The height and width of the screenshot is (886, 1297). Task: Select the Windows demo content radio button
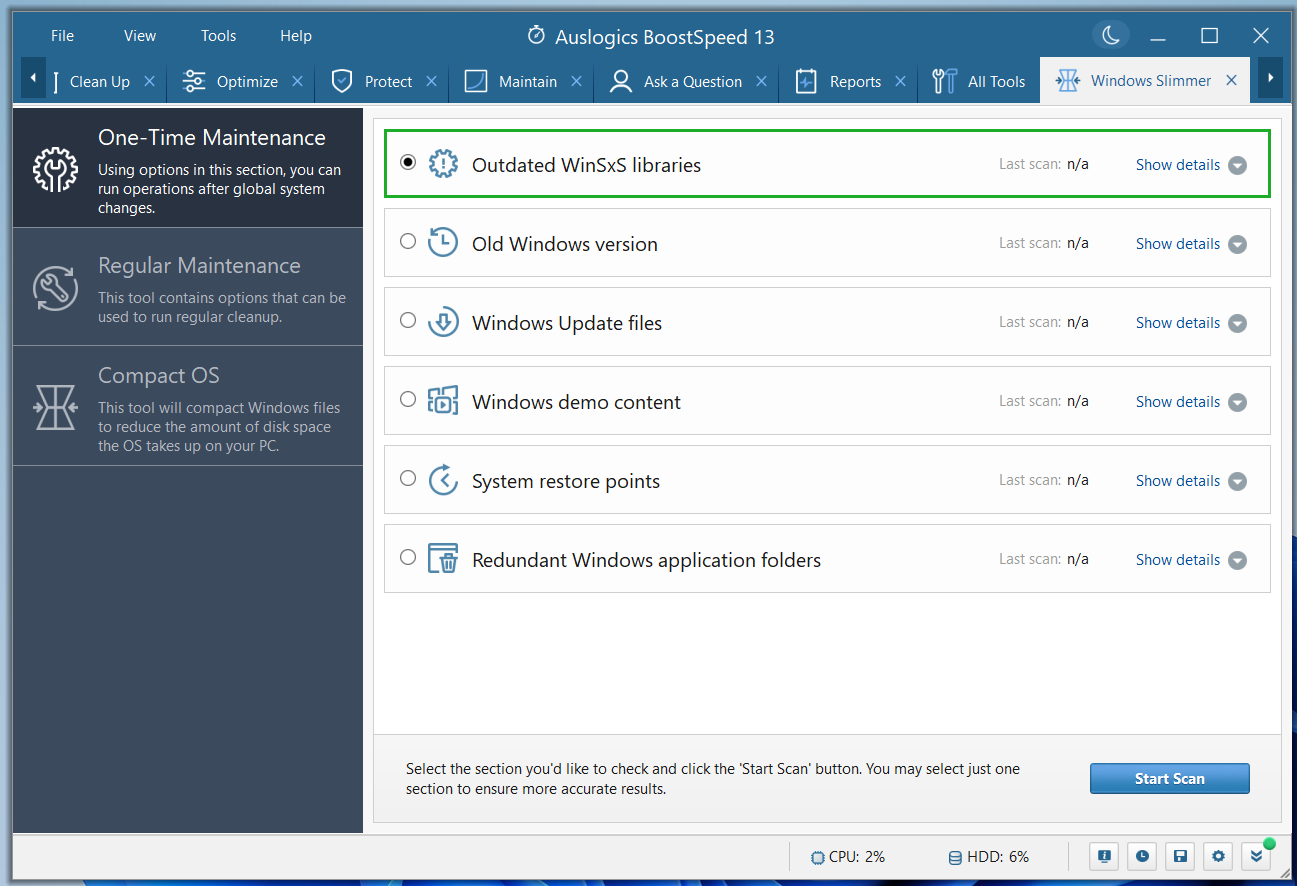[x=408, y=399]
